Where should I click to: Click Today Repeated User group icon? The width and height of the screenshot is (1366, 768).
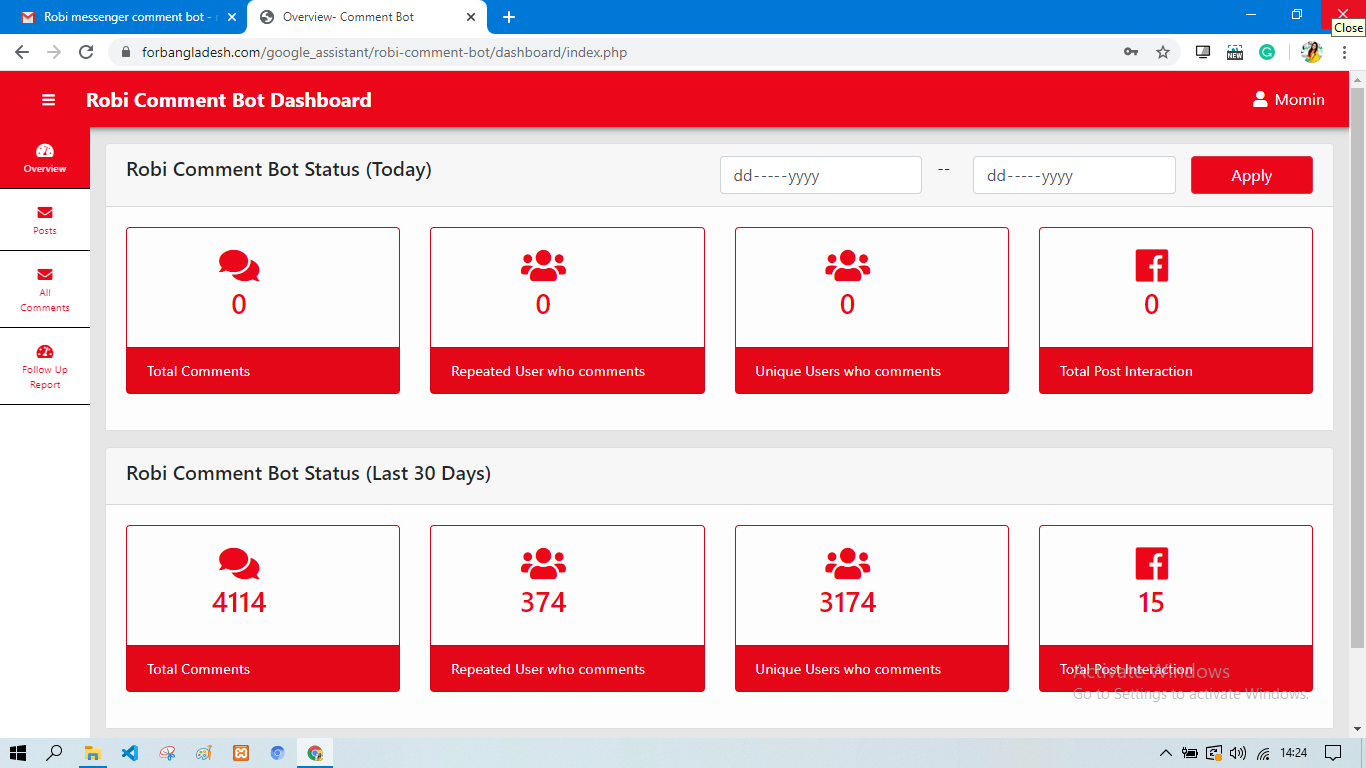pos(543,265)
